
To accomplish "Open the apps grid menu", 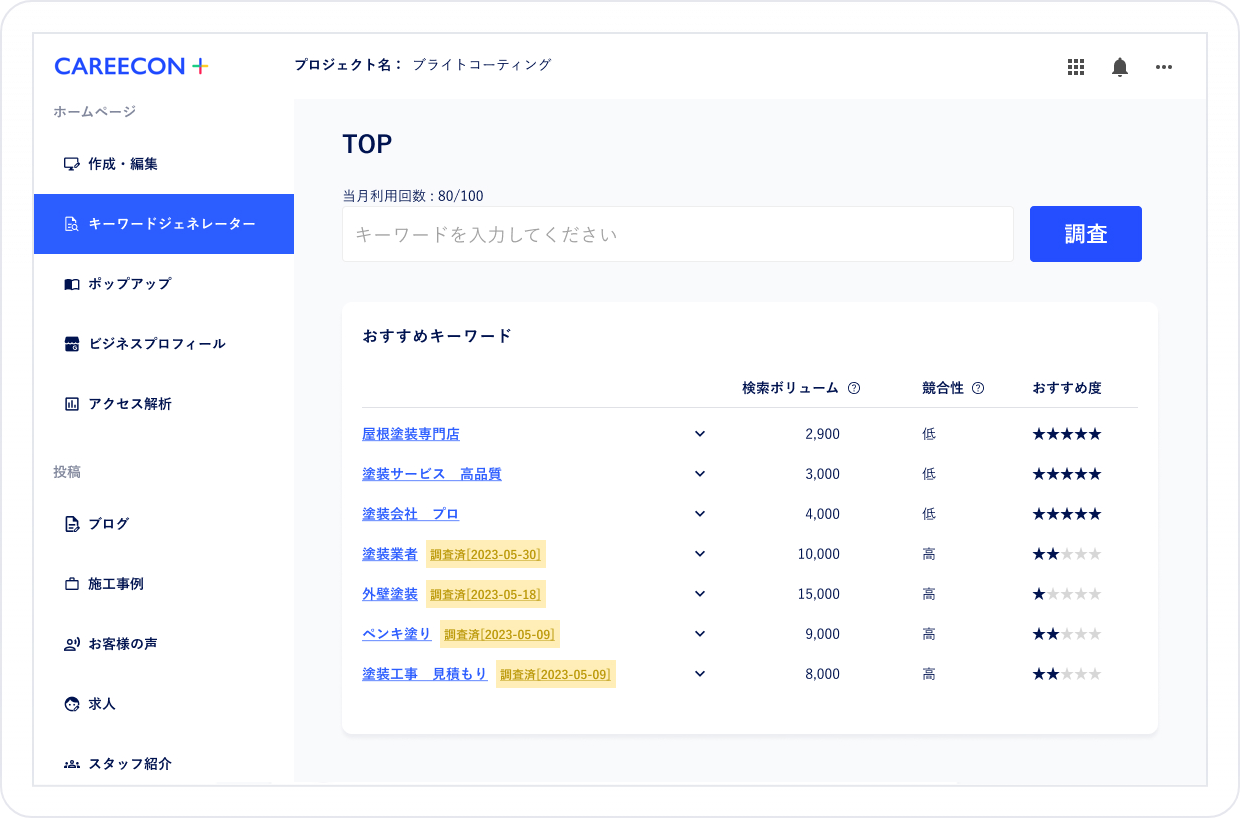I will point(1076,67).
